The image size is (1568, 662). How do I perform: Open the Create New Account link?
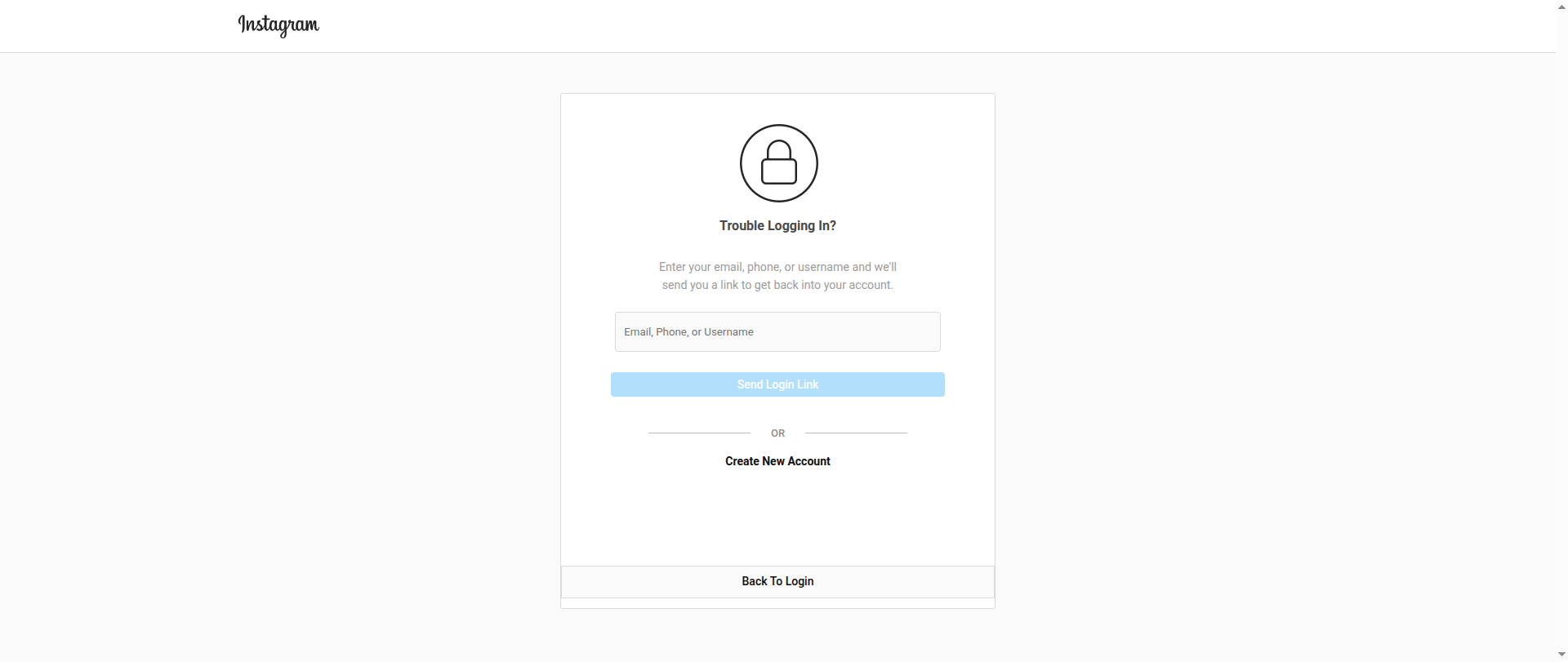point(777,461)
